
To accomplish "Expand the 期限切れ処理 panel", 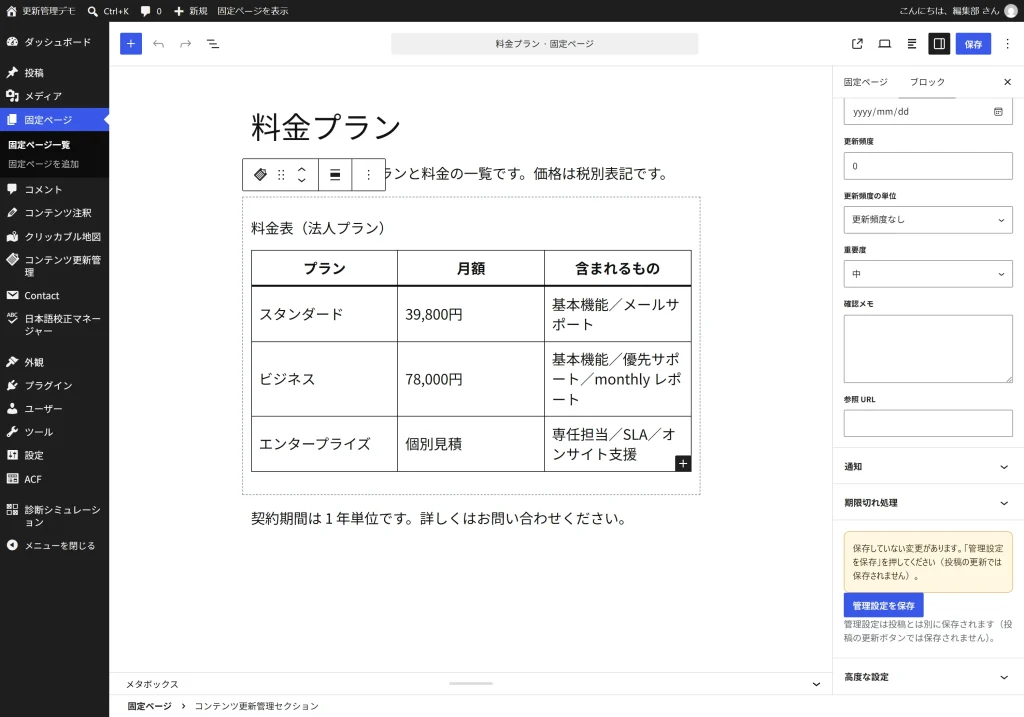I will (928, 503).
